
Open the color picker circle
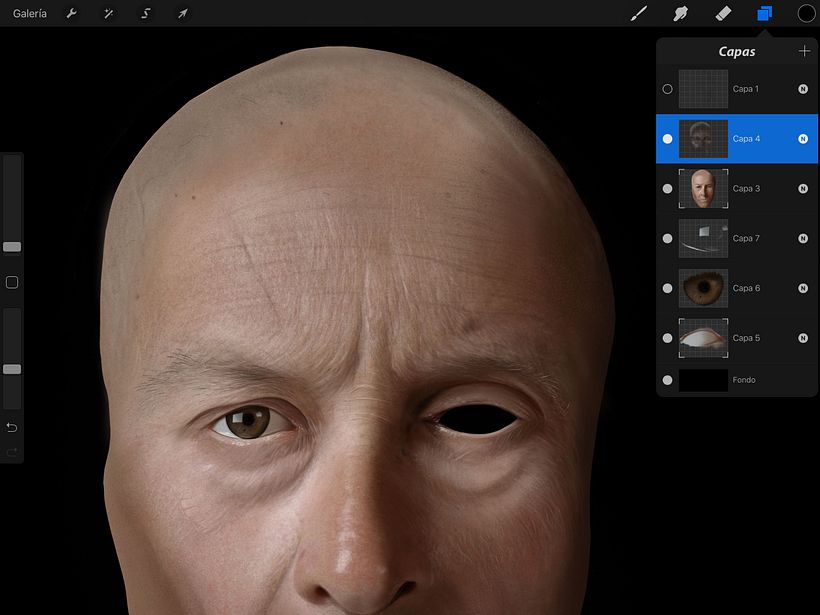tap(806, 14)
